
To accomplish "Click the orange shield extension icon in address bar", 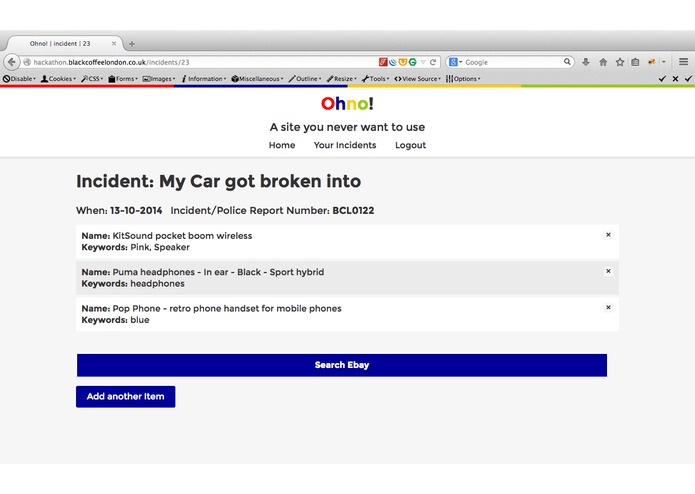I will [402, 62].
